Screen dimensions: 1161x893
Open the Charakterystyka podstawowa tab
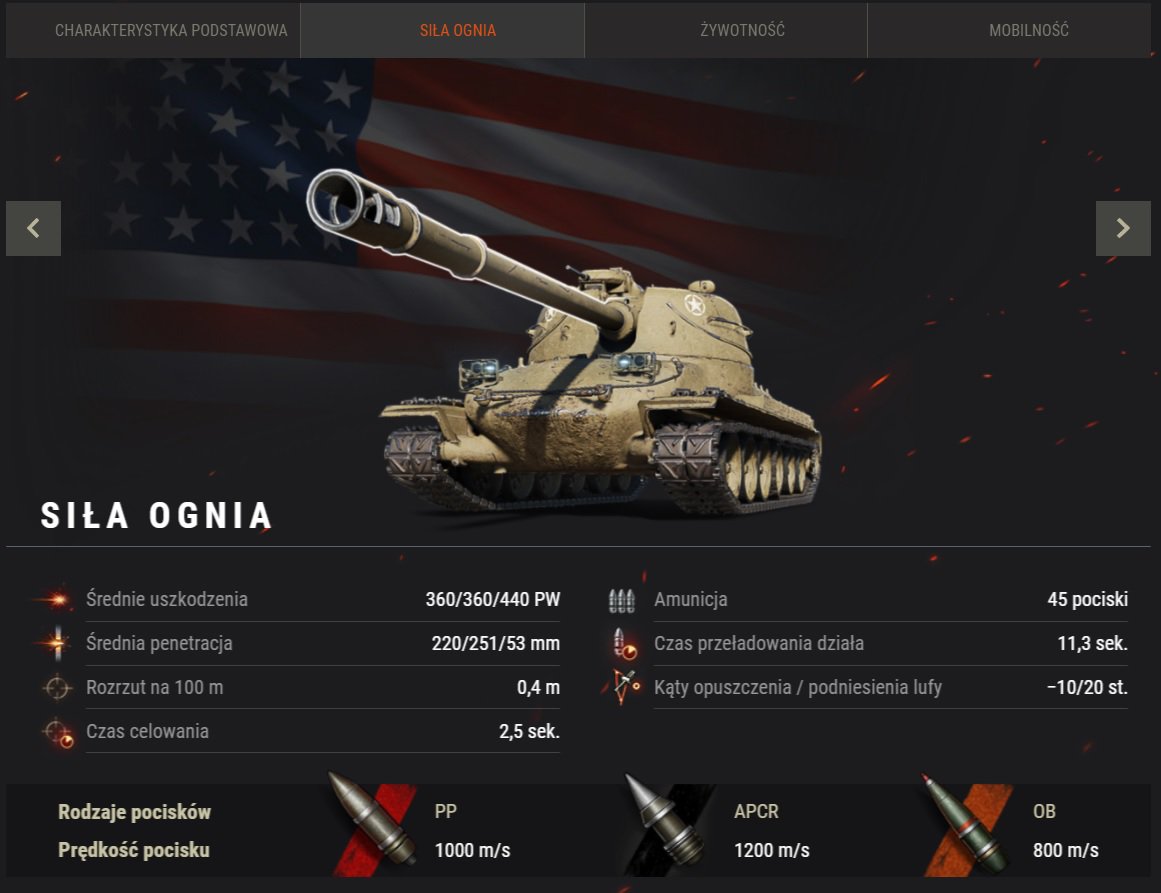[171, 30]
